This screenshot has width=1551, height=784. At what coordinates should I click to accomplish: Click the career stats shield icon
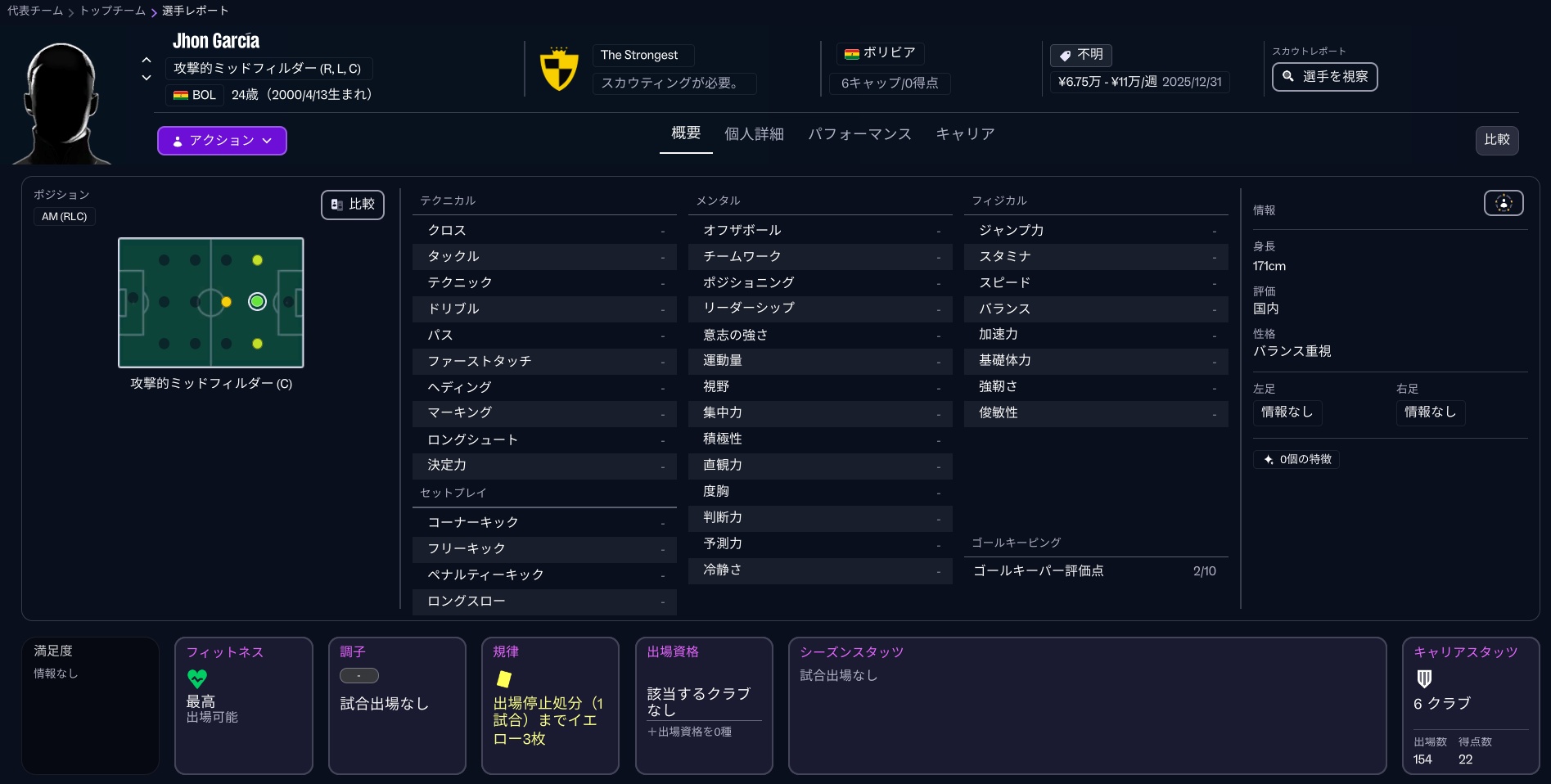pyautogui.click(x=1424, y=678)
